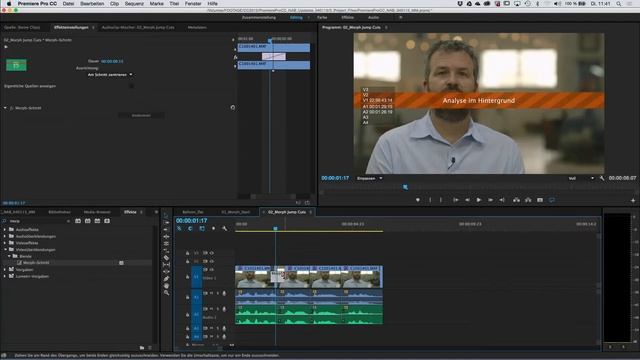Toggle V3 track output eye

tap(212, 253)
